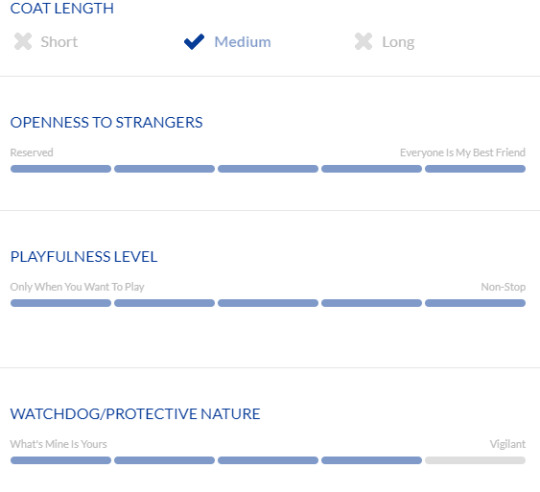Click the X icon beside Long
This screenshot has height=492, width=540.
click(x=363, y=41)
